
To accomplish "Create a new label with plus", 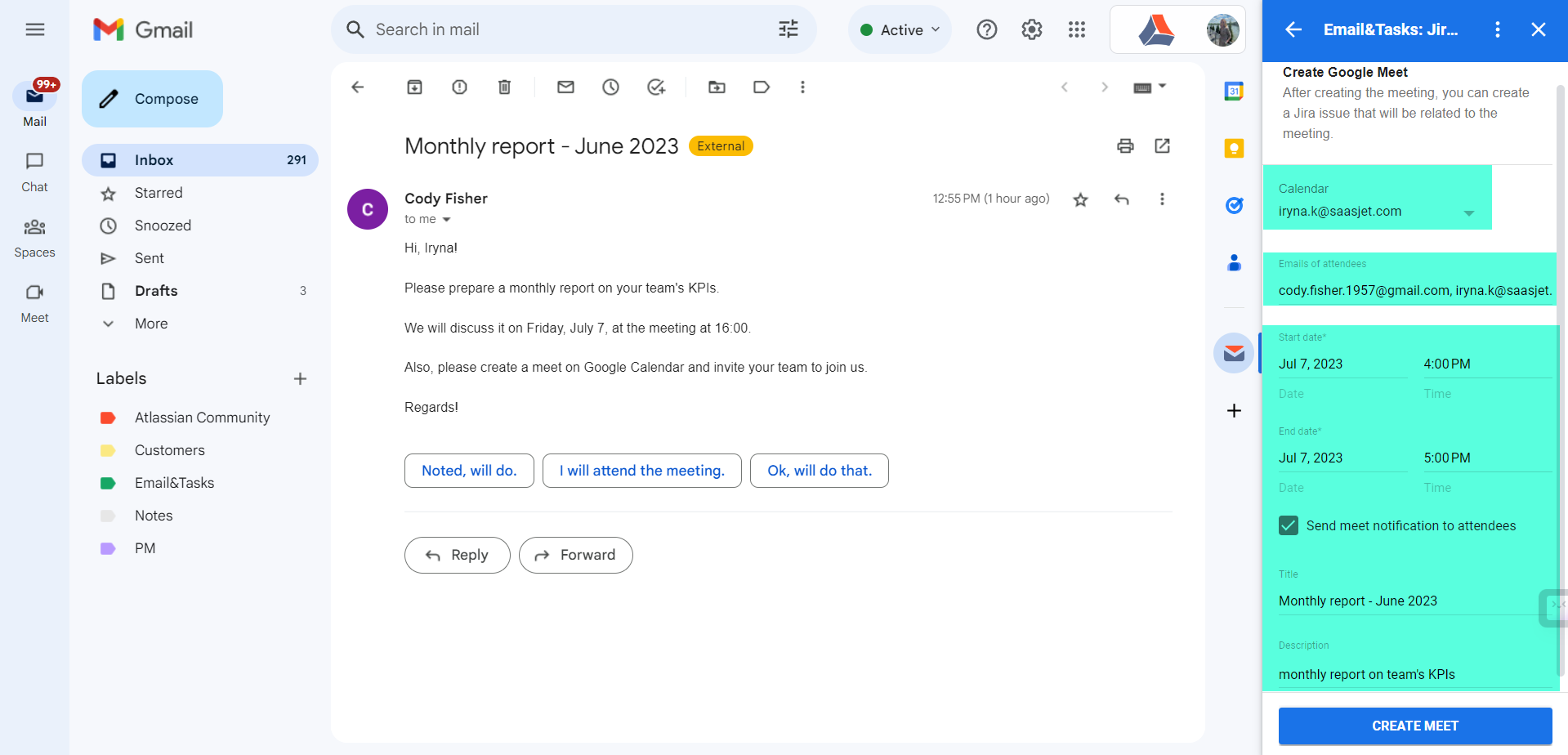I will [300, 379].
